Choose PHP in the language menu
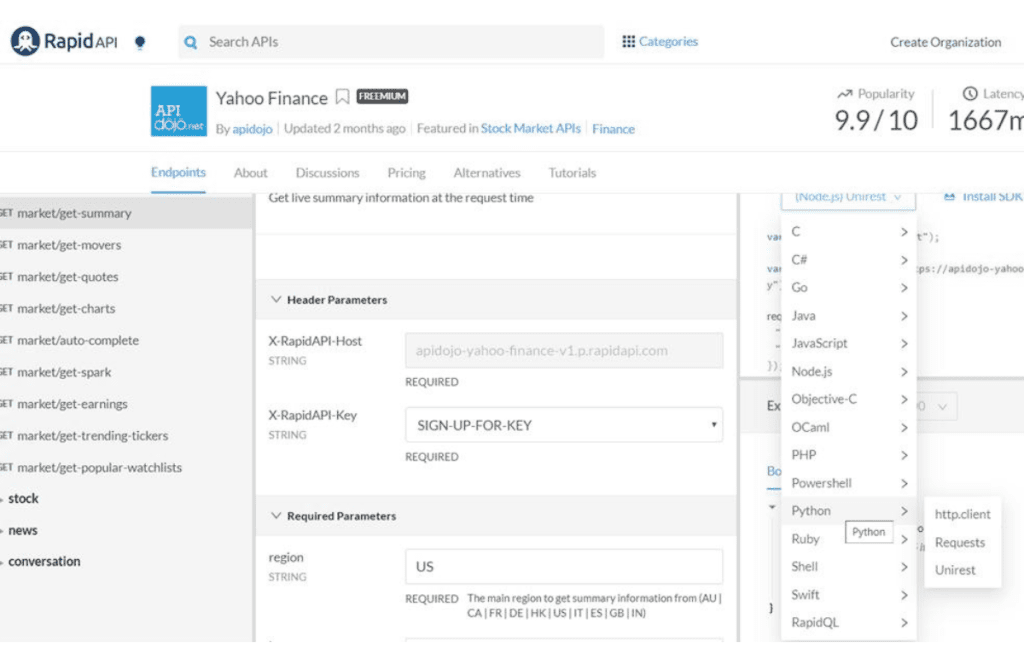The width and height of the screenshot is (1024, 665). [x=804, y=455]
